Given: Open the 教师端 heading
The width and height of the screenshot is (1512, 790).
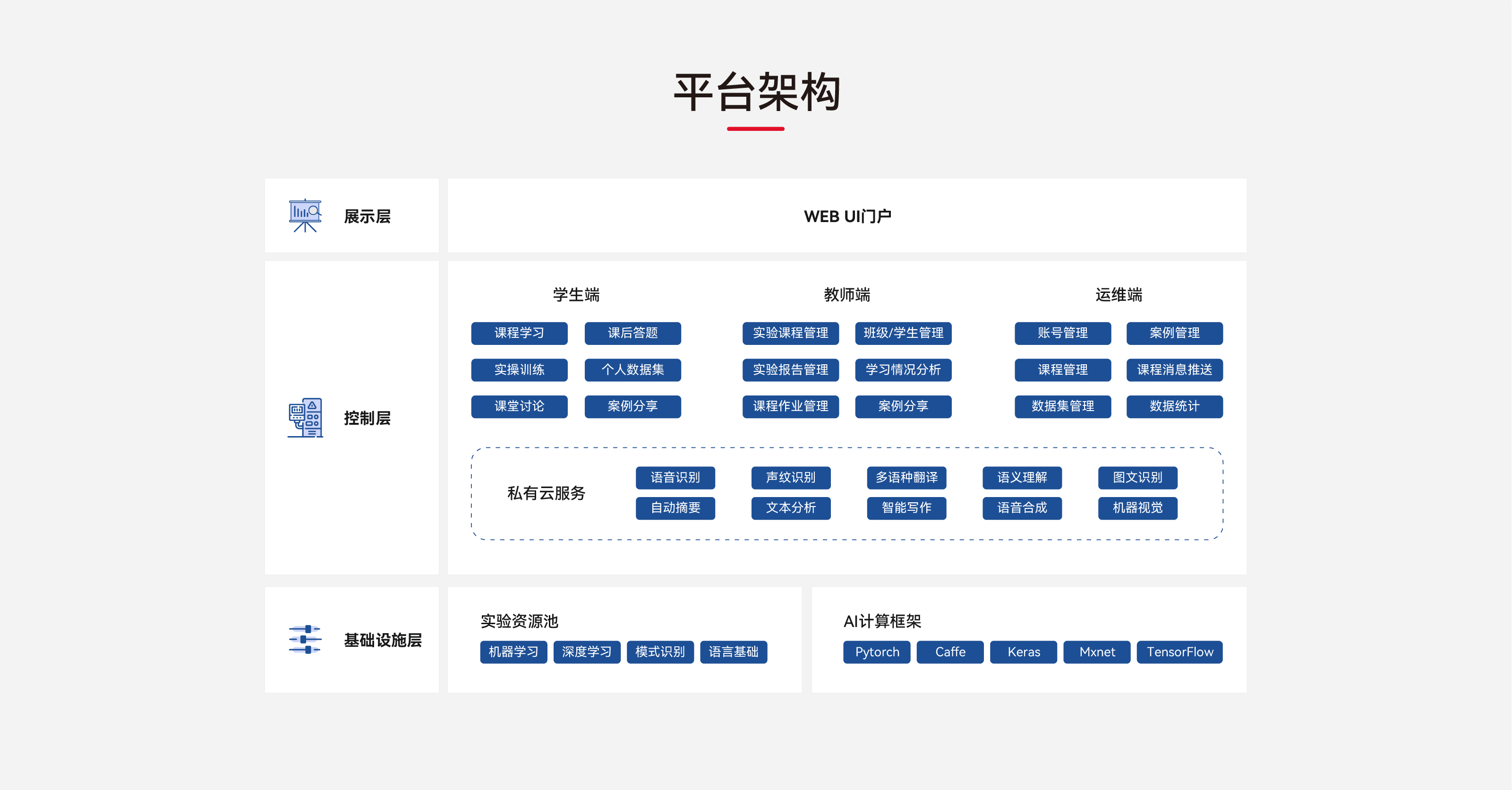Looking at the screenshot, I should pos(847,295).
